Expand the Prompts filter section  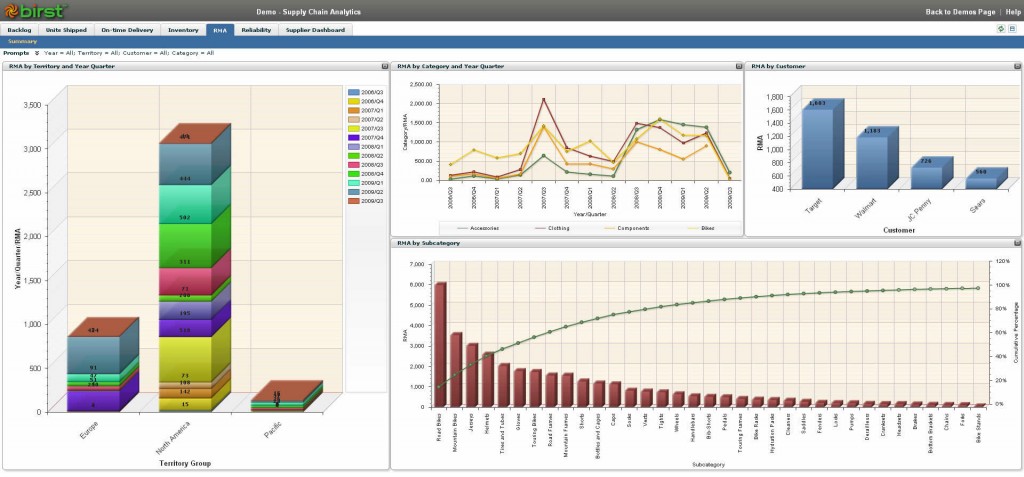click(x=37, y=52)
